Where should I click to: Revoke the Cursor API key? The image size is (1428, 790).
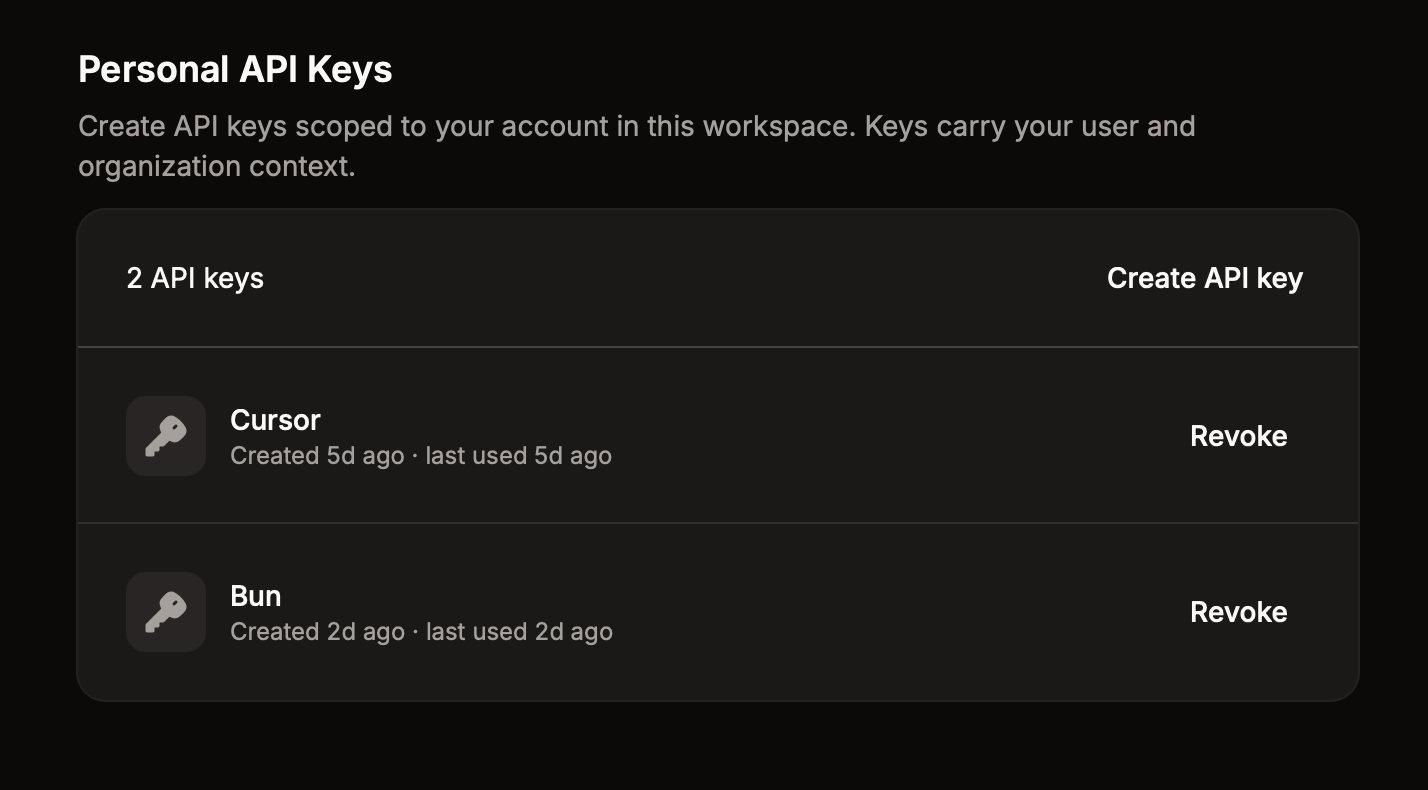pyautogui.click(x=1238, y=436)
